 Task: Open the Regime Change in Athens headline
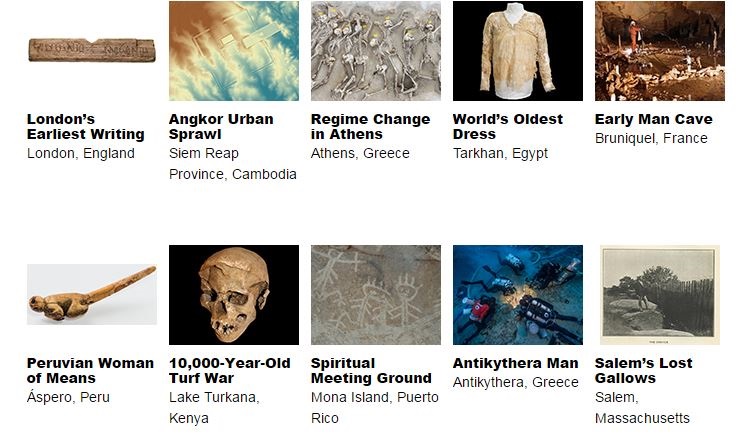pyautogui.click(x=371, y=127)
